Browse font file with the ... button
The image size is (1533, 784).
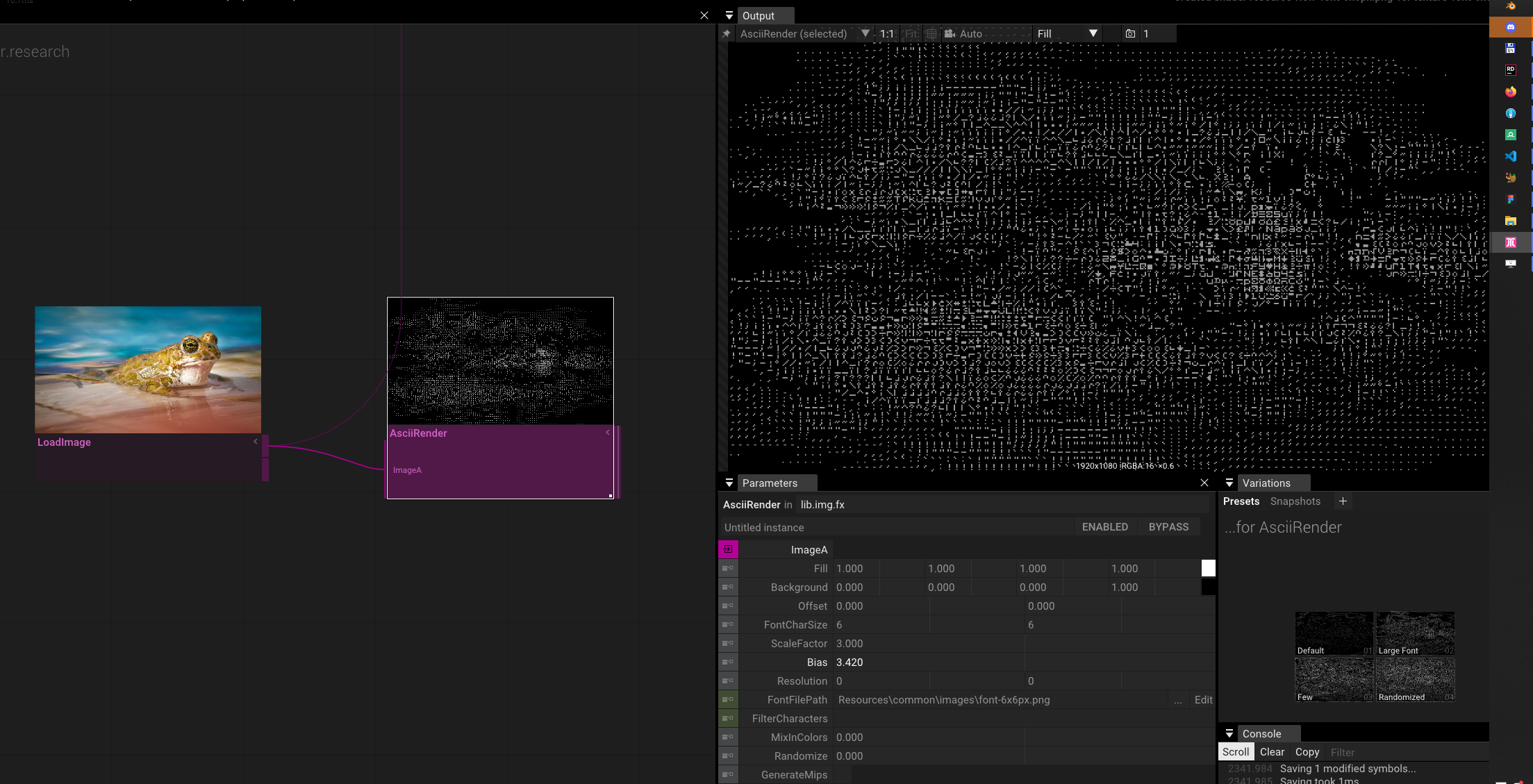(1177, 700)
